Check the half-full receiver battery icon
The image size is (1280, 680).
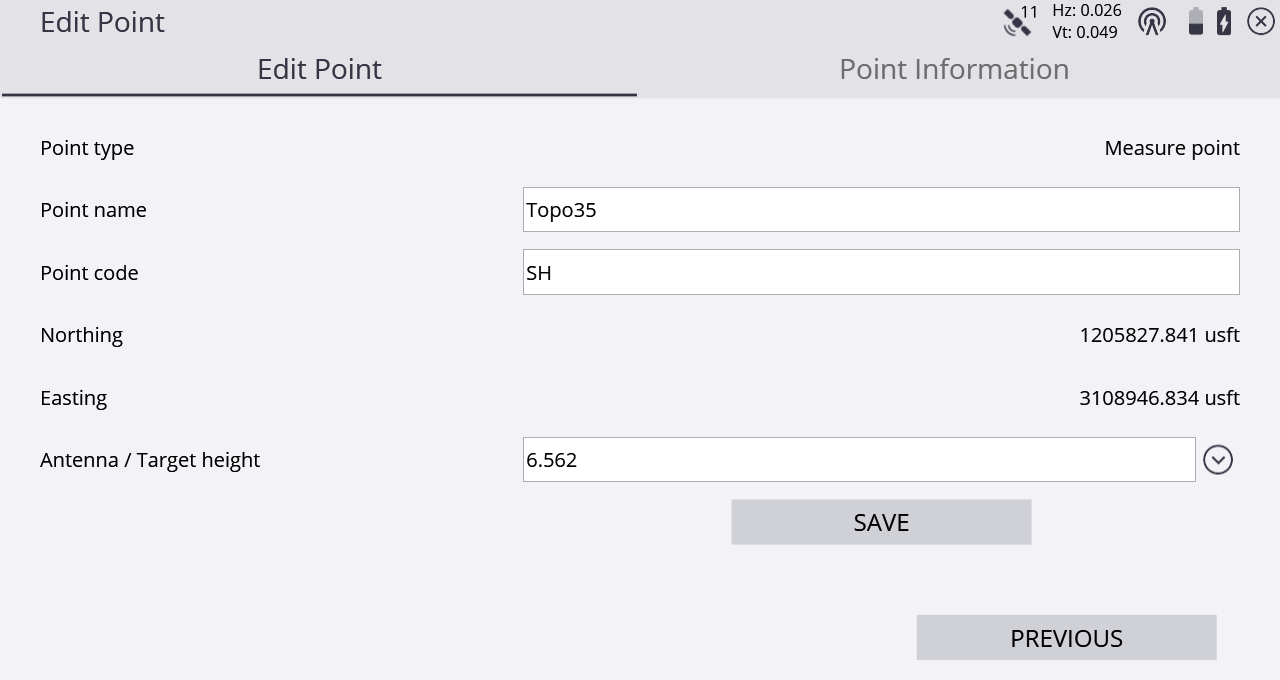pos(1195,21)
